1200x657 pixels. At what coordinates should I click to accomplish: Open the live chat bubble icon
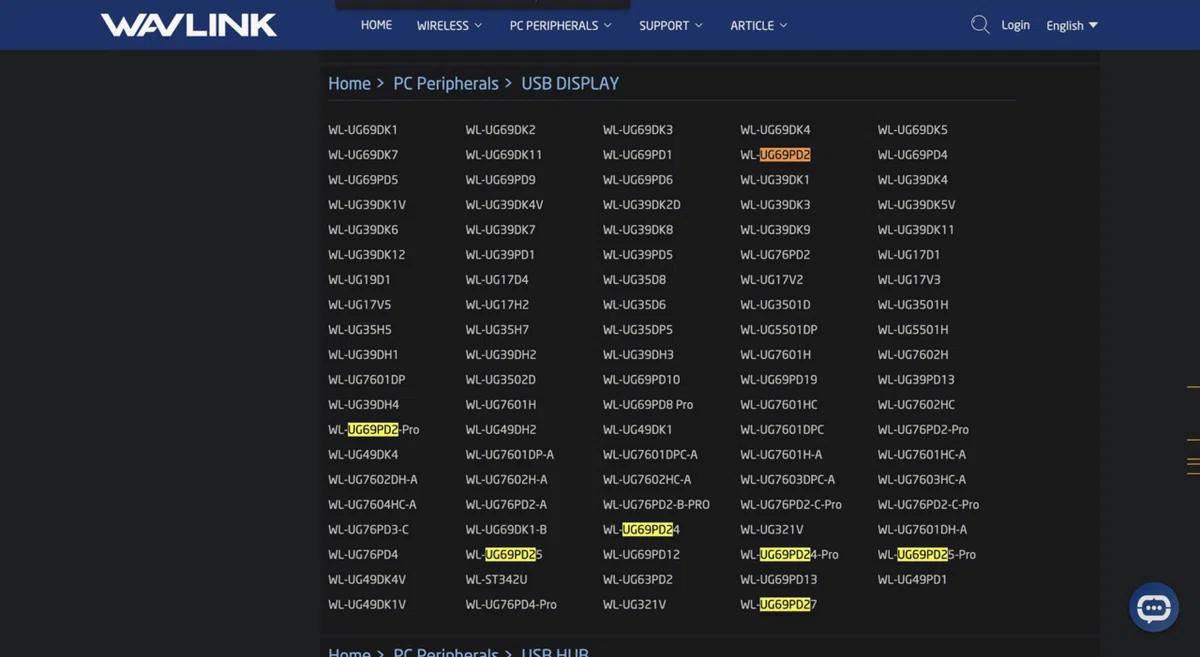(x=1153, y=607)
